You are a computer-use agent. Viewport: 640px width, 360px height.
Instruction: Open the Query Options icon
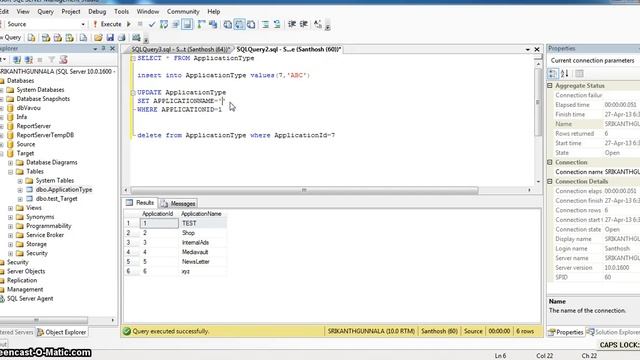176,24
